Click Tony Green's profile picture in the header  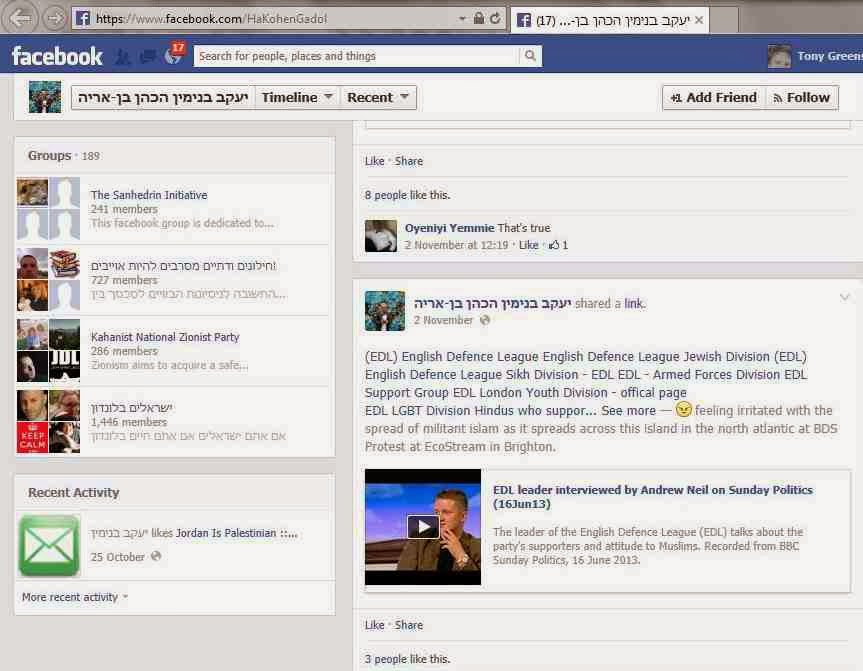point(779,56)
